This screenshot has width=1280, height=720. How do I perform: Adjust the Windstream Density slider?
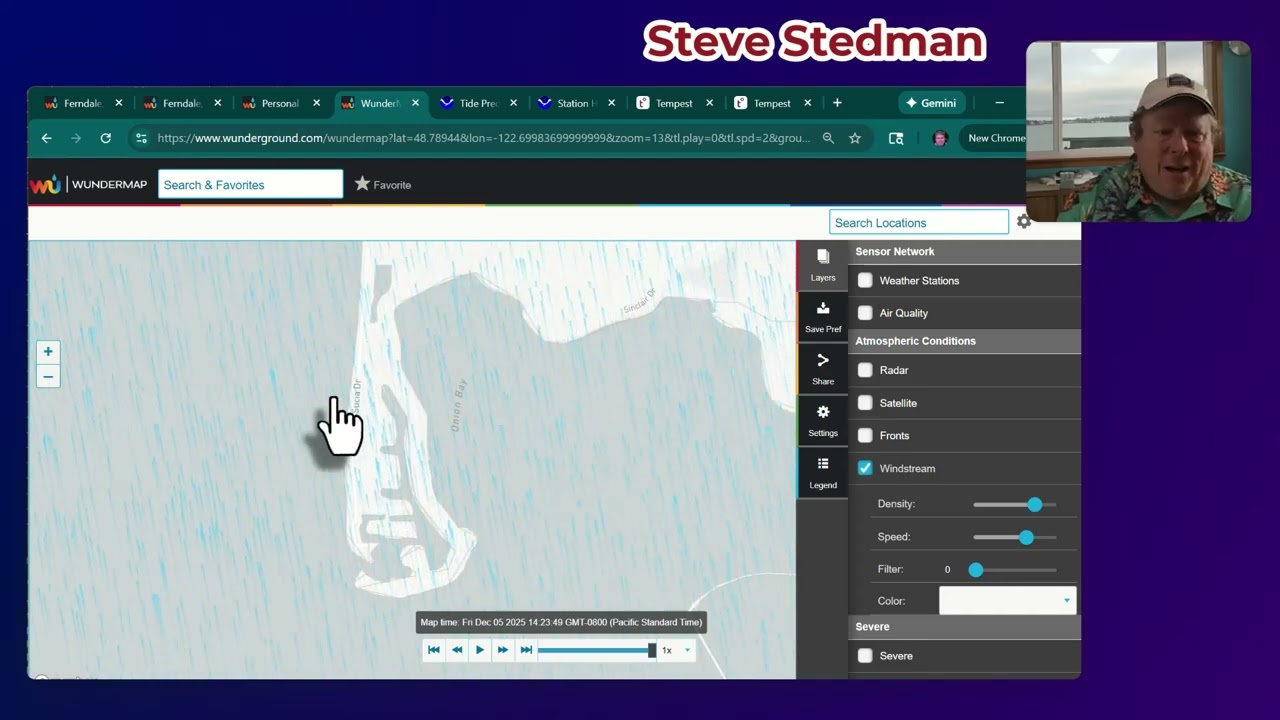click(x=1015, y=505)
